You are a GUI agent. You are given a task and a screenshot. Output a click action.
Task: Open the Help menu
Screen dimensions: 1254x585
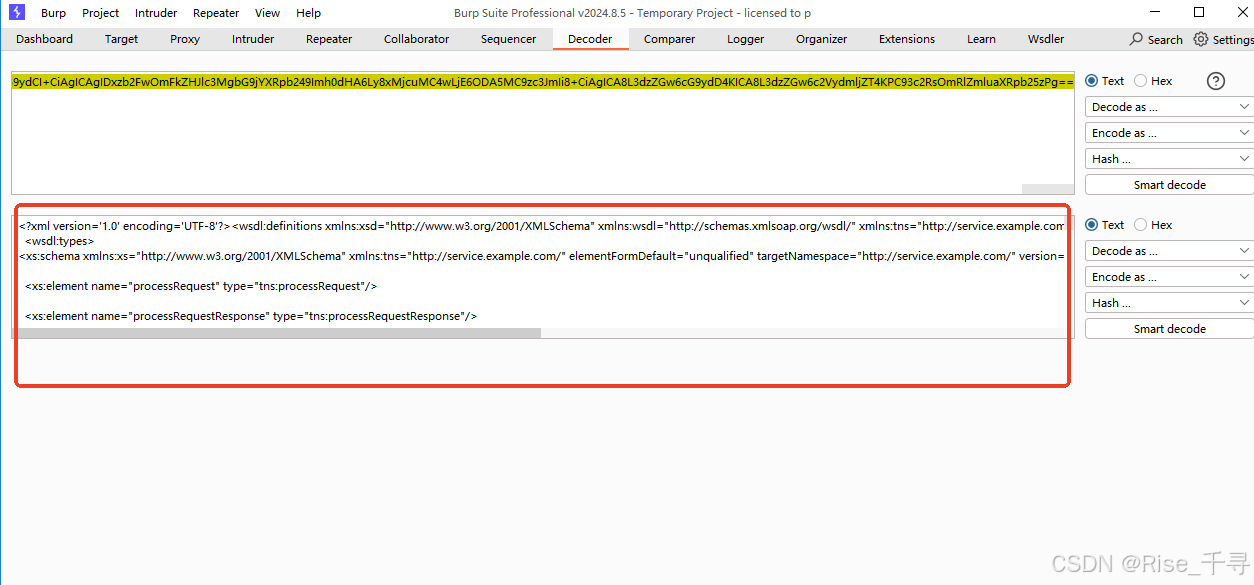point(309,13)
